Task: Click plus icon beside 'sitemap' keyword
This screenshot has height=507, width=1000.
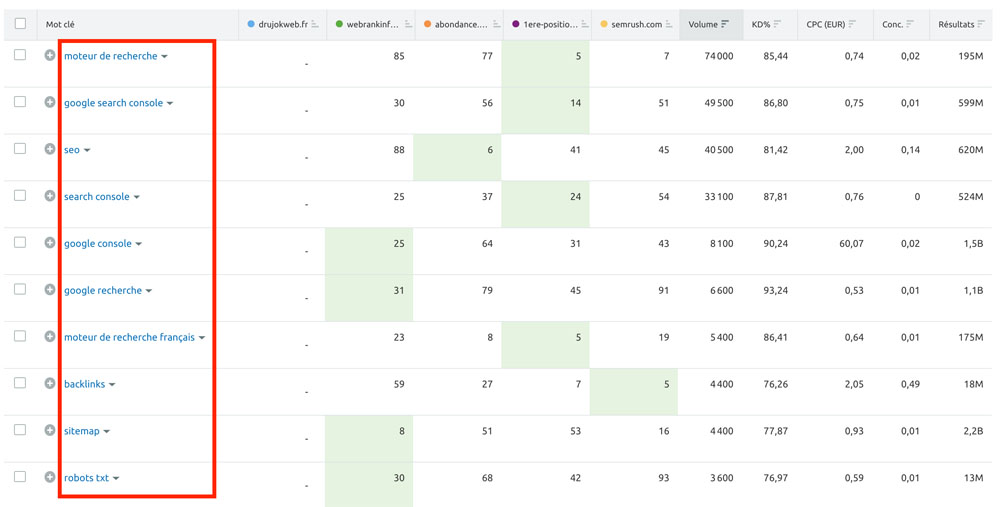Action: [50, 430]
